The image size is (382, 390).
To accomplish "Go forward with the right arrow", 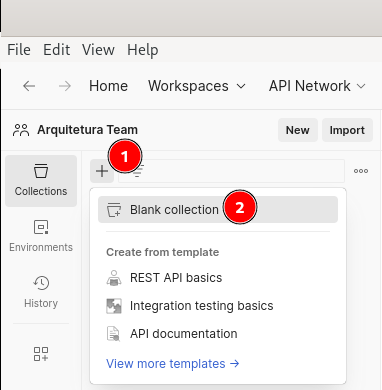I will 65,86.
